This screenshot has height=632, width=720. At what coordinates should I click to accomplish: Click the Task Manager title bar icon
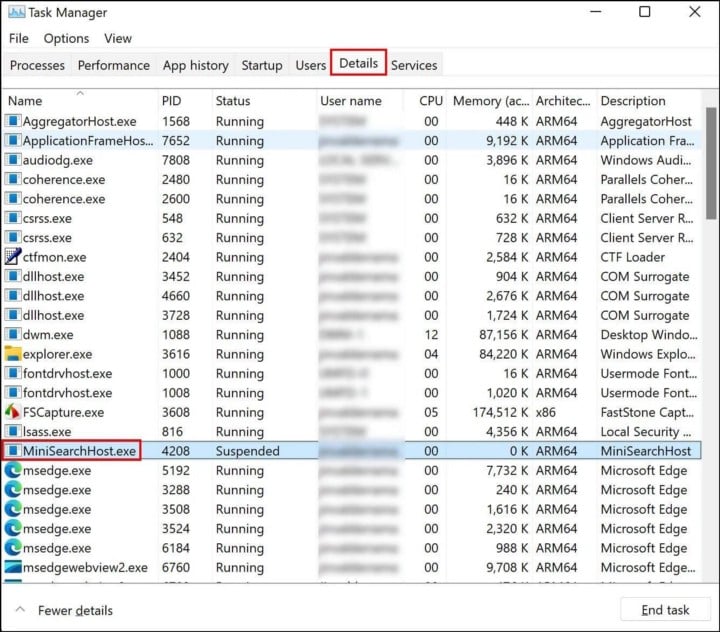pos(17,12)
